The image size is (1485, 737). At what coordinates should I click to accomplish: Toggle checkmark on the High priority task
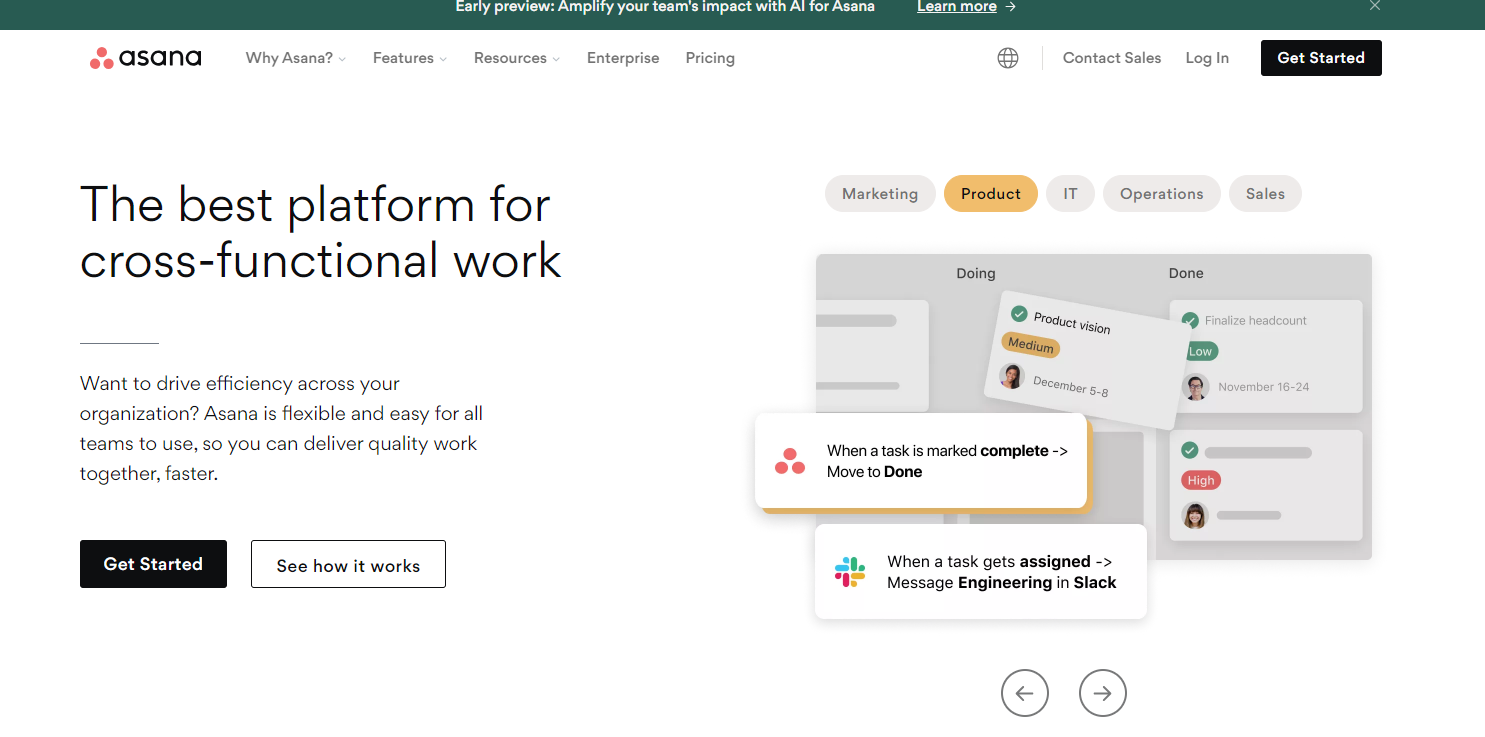click(x=1190, y=451)
